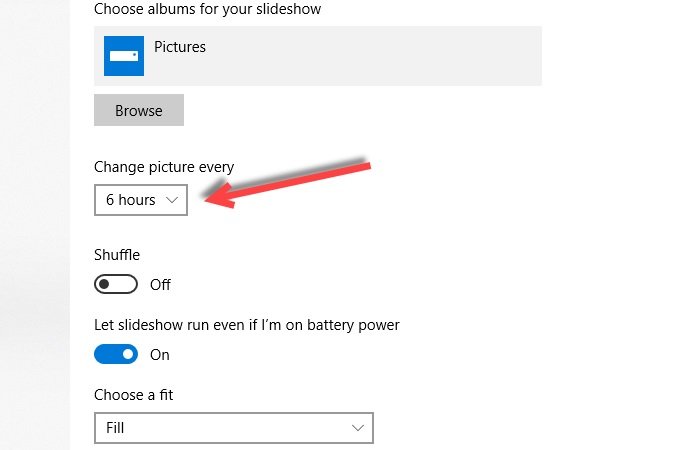This screenshot has height=450, width=700.
Task: Click the Browse button
Action: [x=139, y=110]
